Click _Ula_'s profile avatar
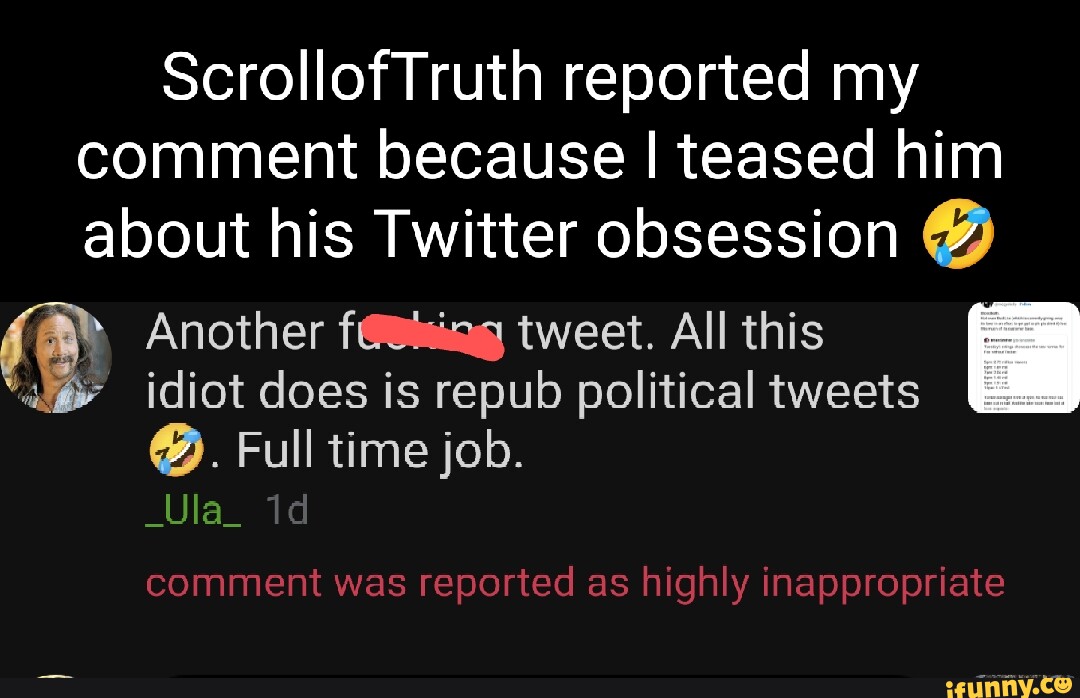1080x698 pixels. point(55,357)
